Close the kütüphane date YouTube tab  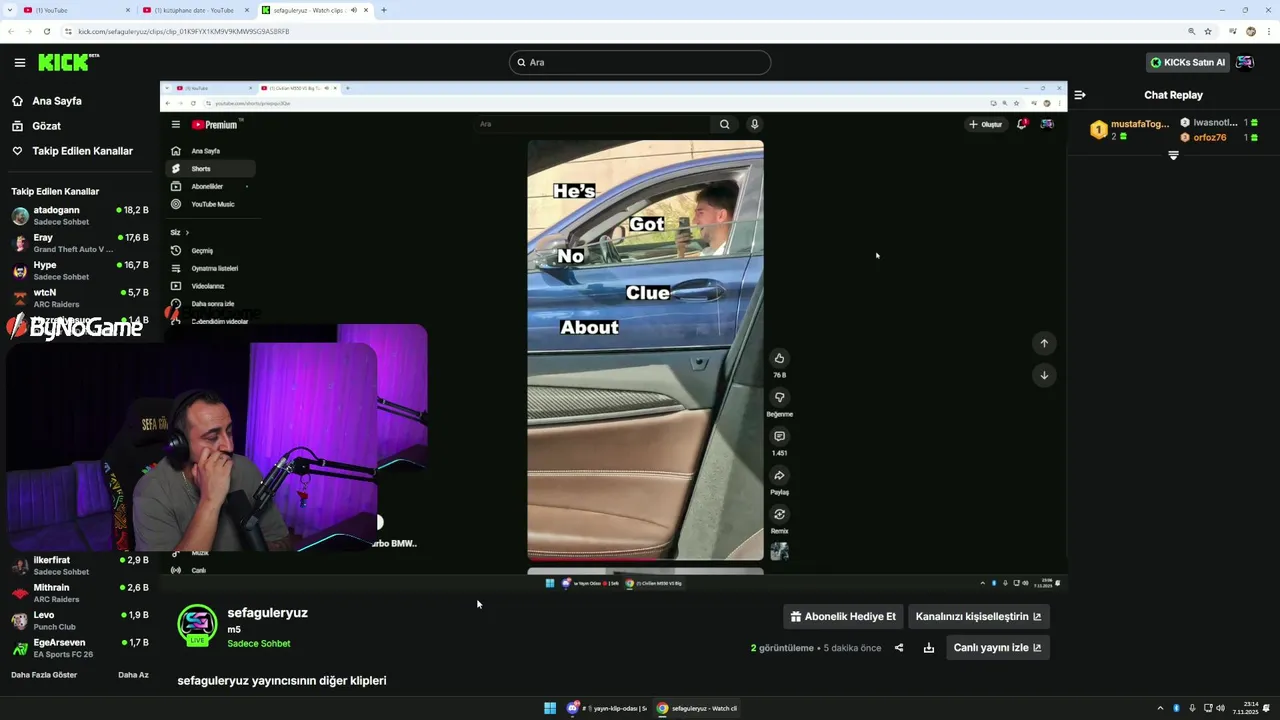coord(247,10)
